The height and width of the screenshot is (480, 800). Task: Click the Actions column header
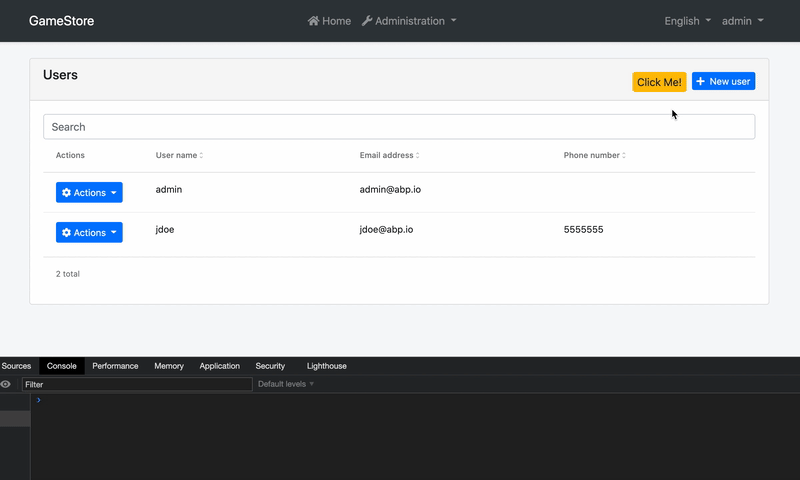[x=70, y=155]
